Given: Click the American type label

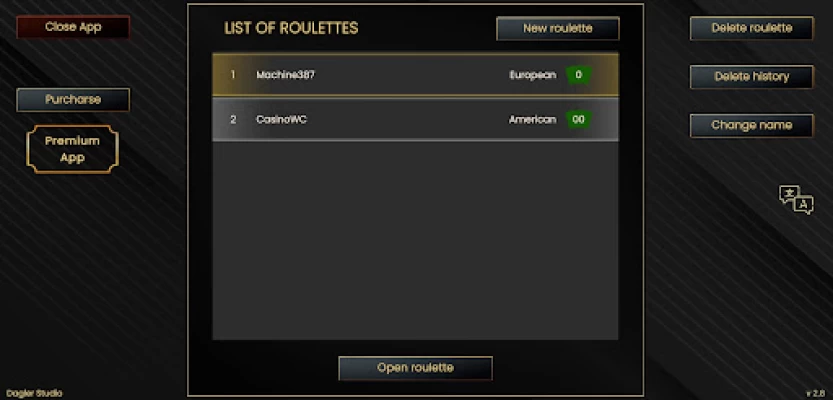Looking at the screenshot, I should point(532,120).
